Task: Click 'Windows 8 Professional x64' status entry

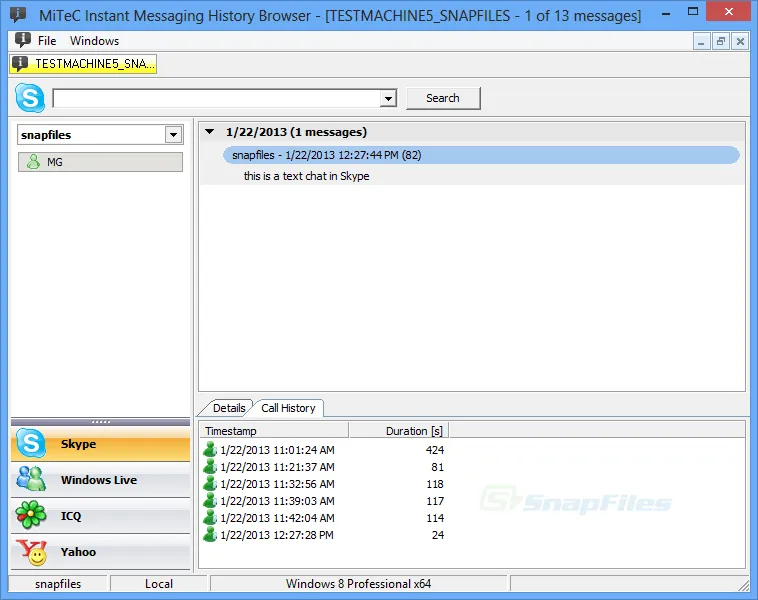Action: (358, 584)
